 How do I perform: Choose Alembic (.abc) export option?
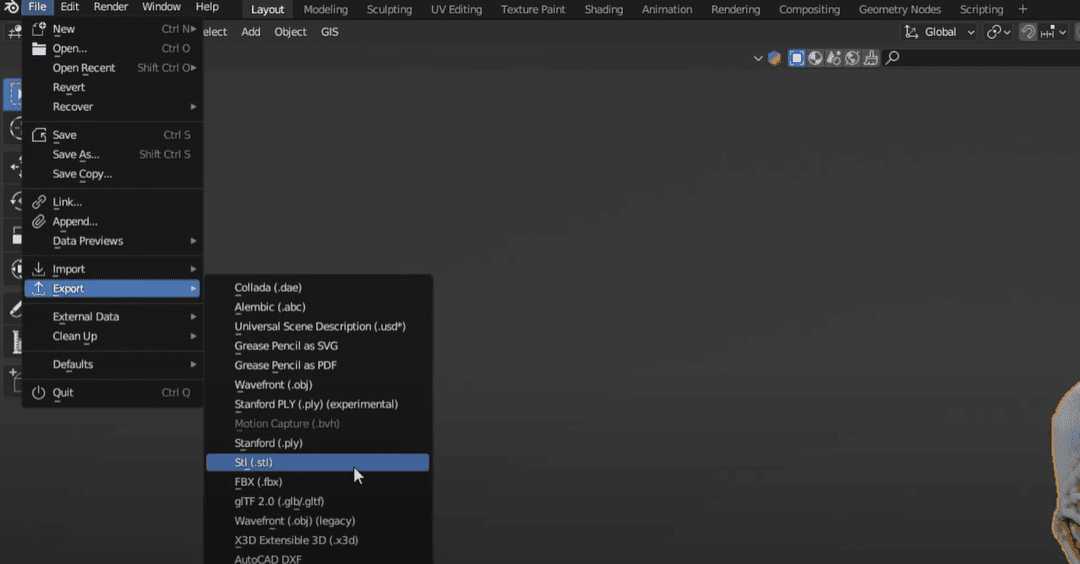(318, 307)
